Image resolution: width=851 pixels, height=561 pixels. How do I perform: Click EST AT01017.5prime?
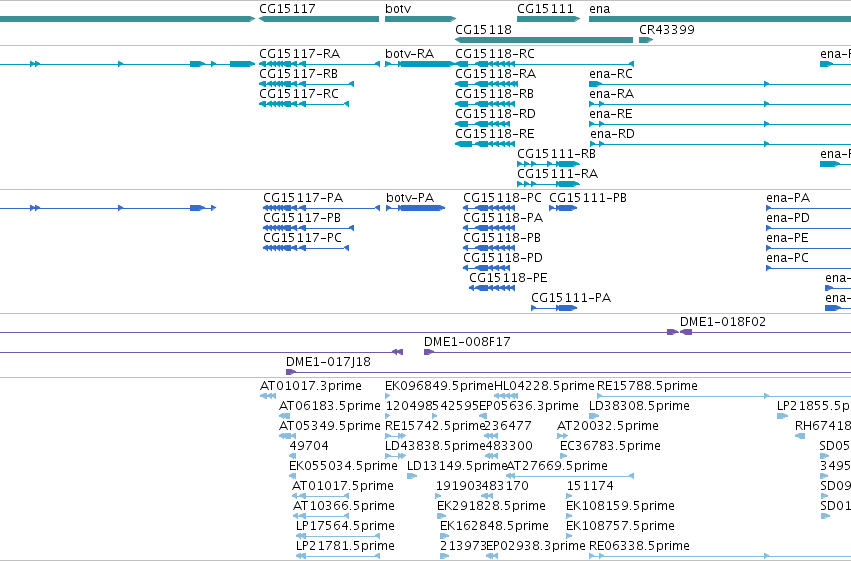click(x=321, y=497)
